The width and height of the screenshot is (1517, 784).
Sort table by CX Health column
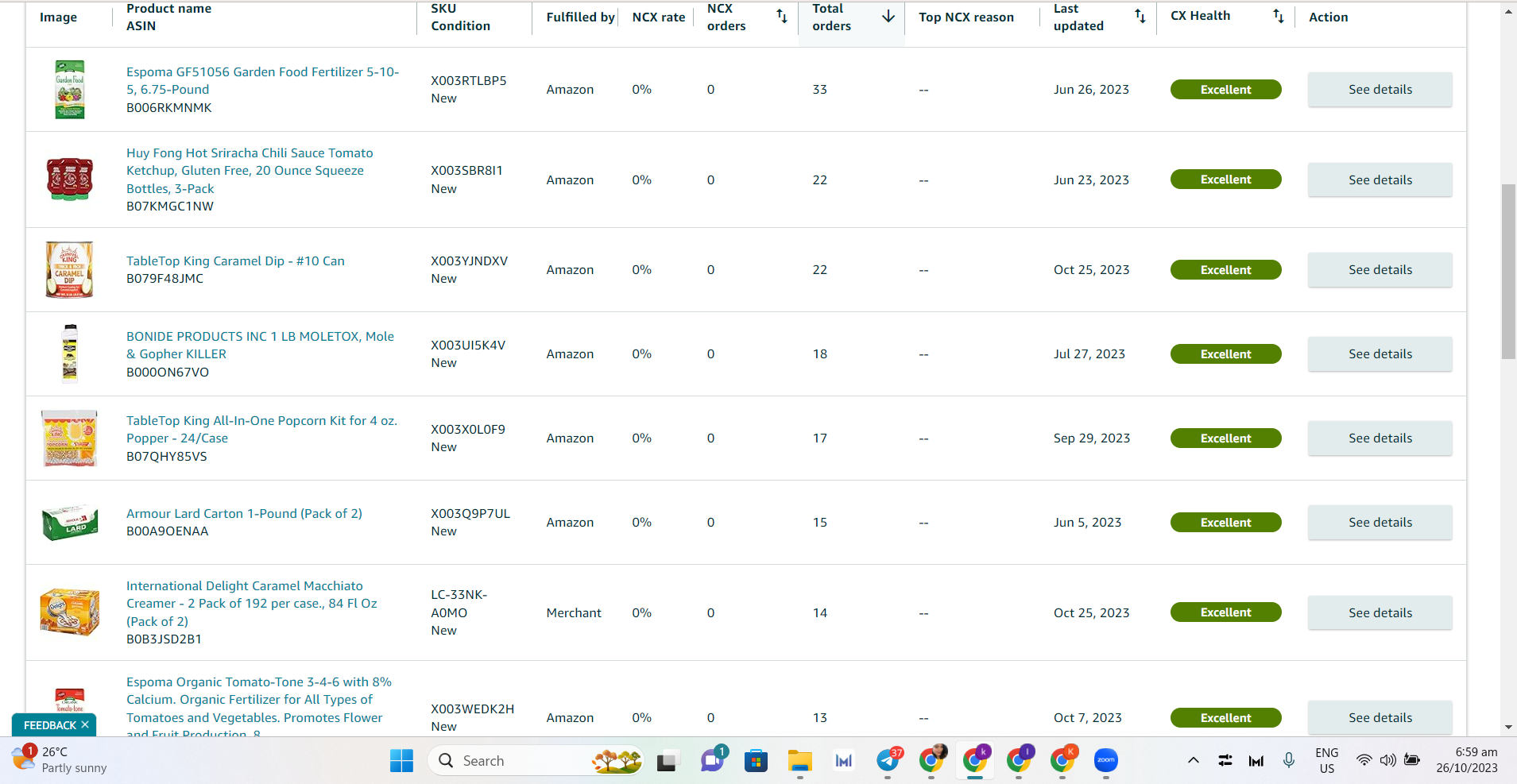pos(1278,16)
